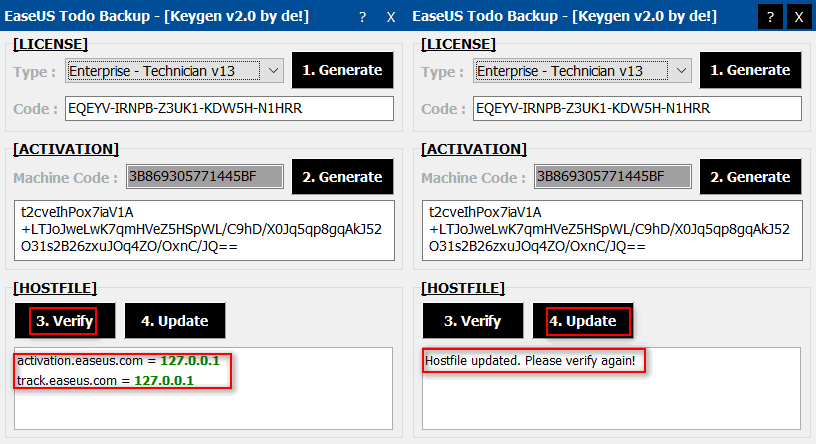Image resolution: width=816 pixels, height=444 pixels.
Task: Expand the license Type dropdown in the left window
Action: [174, 70]
